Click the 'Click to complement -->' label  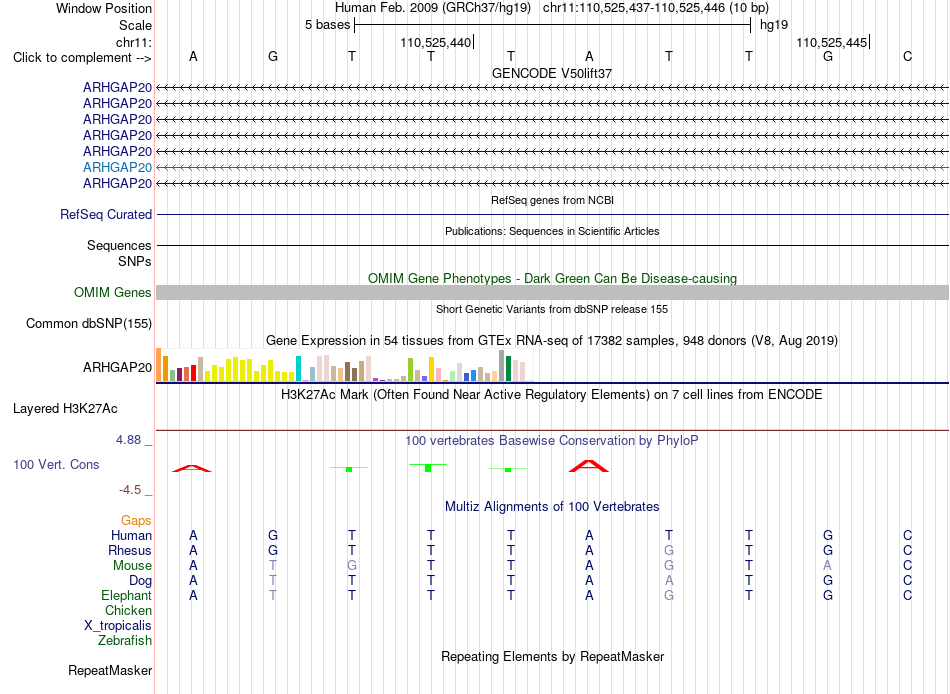[82, 58]
